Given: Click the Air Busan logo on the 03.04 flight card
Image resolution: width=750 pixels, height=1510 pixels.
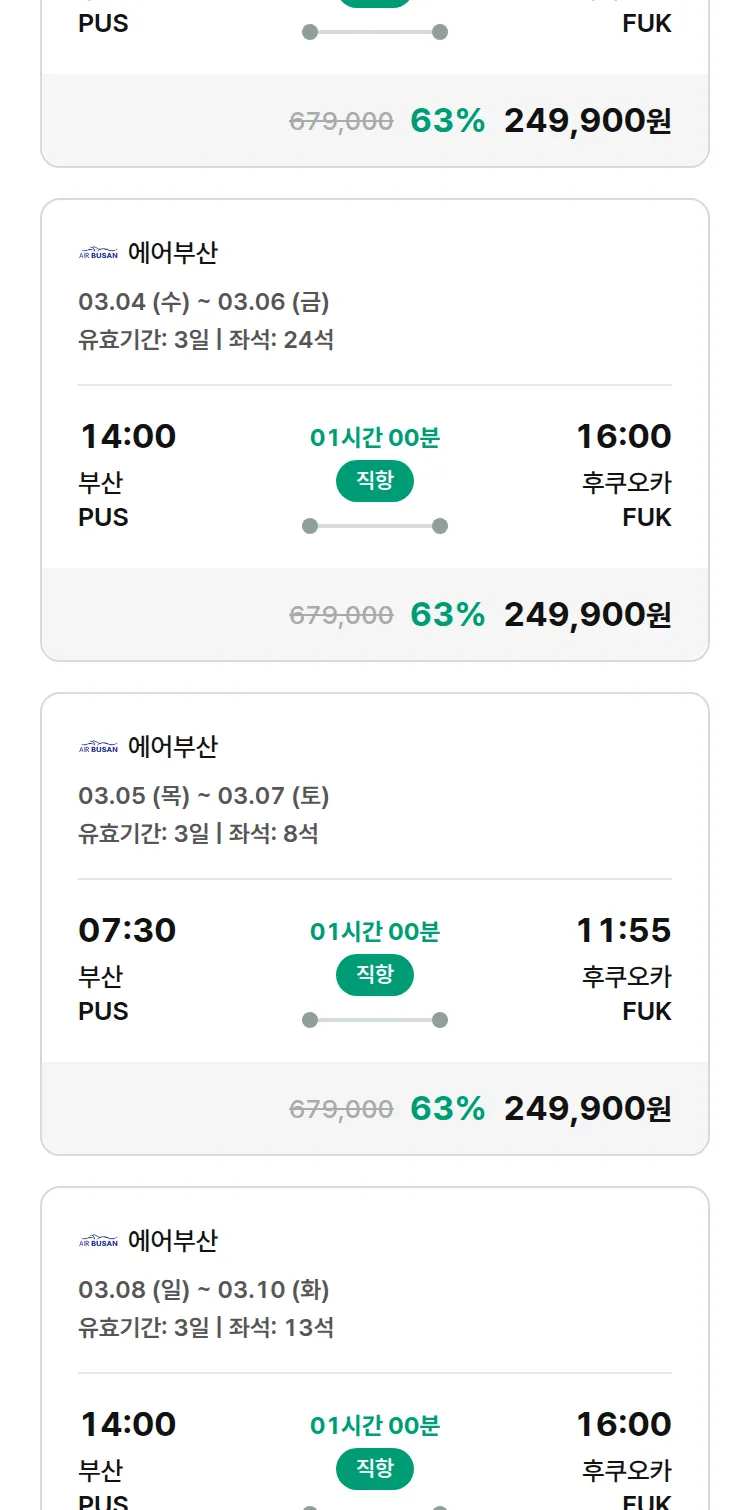Looking at the screenshot, I should [x=98, y=253].
